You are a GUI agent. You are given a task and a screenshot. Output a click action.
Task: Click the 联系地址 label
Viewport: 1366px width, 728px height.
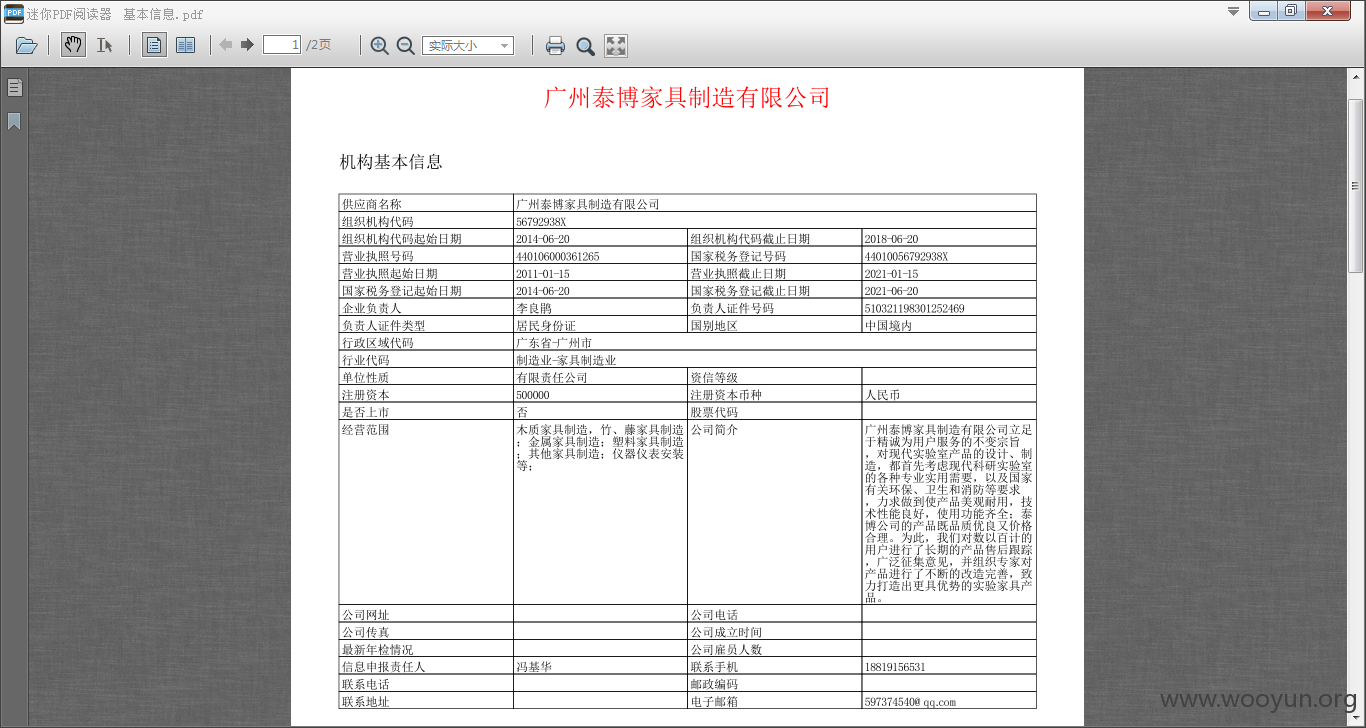coord(366,702)
